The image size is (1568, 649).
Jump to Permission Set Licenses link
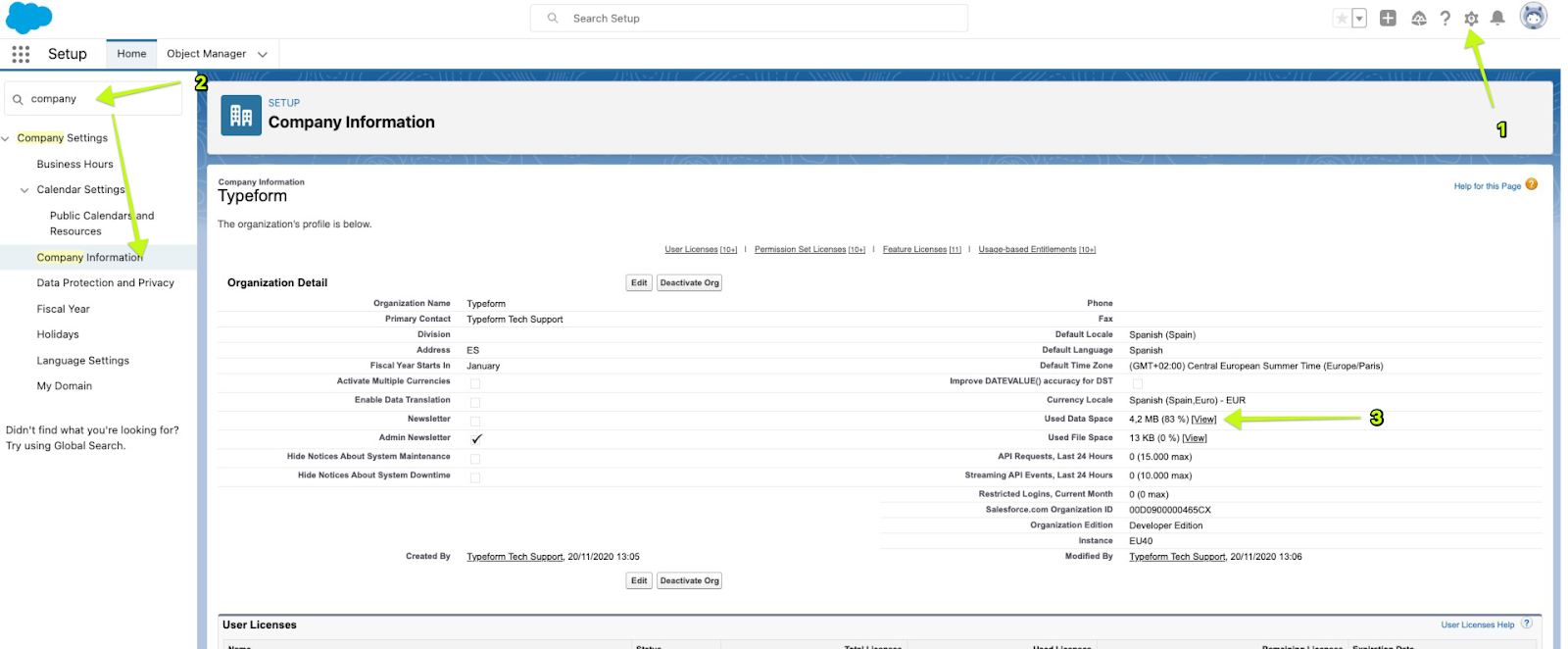(809, 250)
